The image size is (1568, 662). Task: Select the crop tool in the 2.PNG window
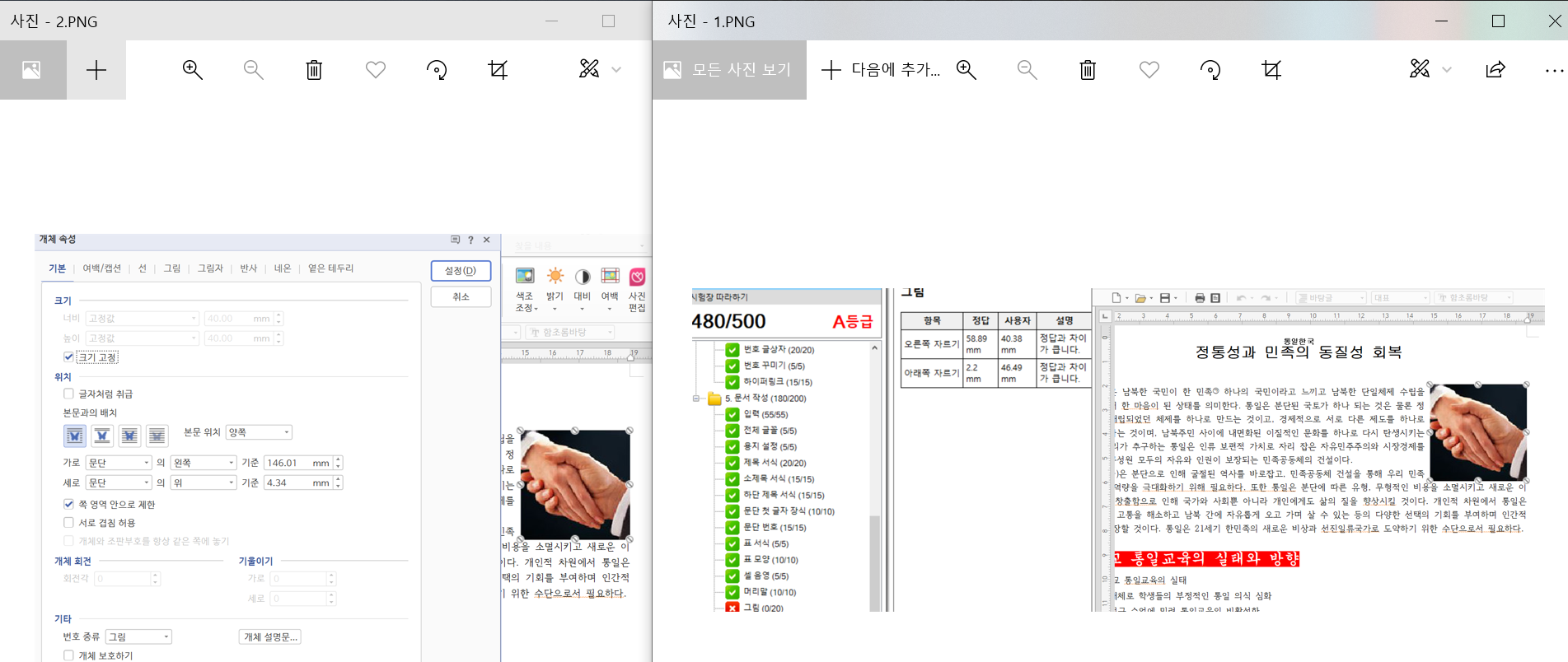[x=498, y=70]
